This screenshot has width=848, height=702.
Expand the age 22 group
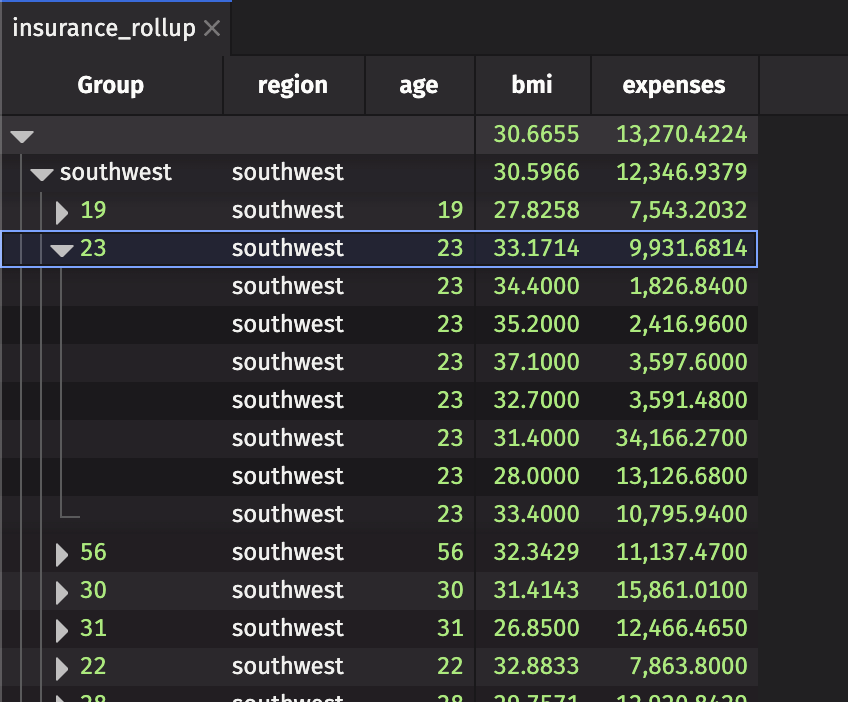tap(61, 666)
